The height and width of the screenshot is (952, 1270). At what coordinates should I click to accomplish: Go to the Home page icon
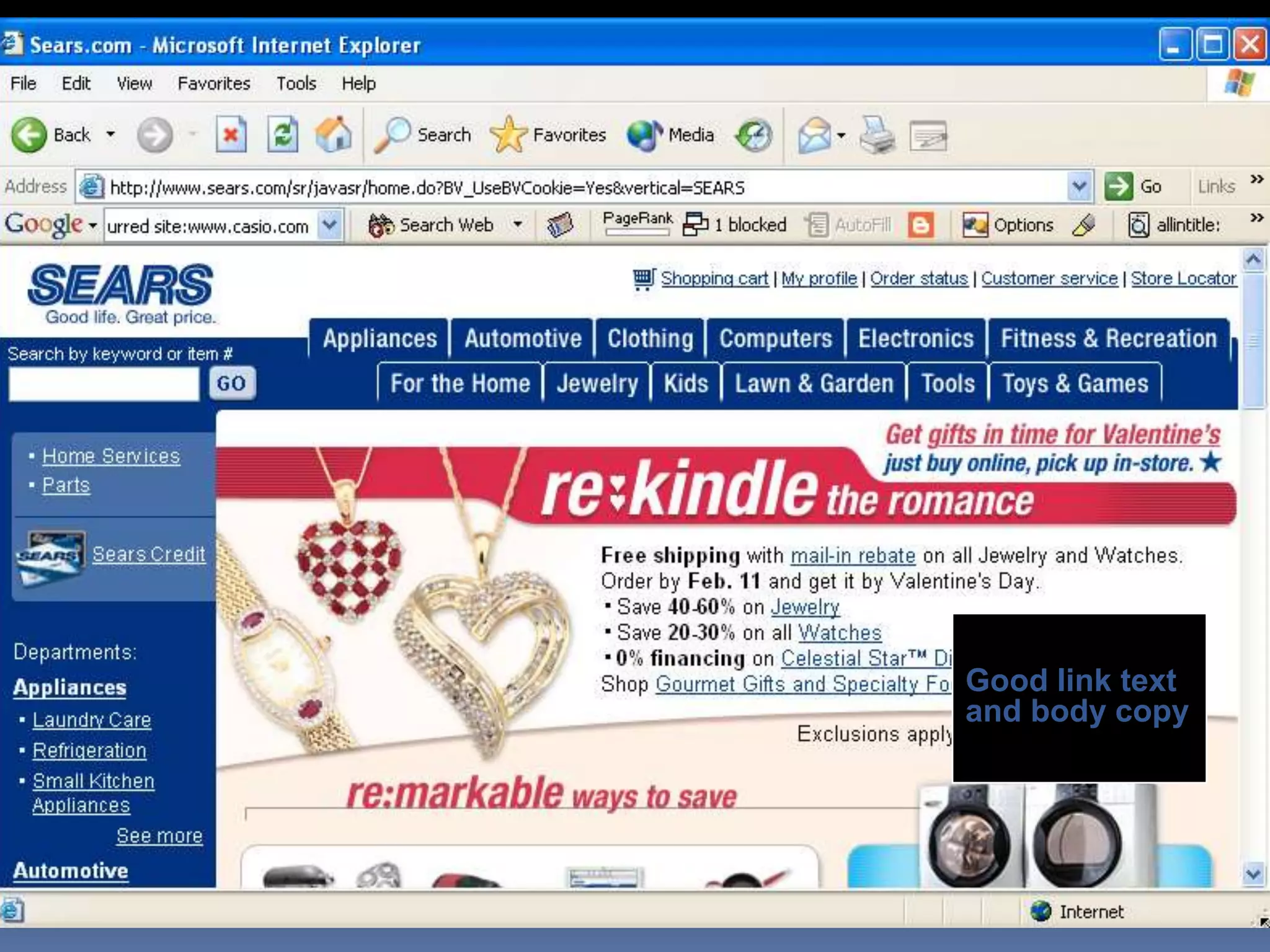(334, 134)
